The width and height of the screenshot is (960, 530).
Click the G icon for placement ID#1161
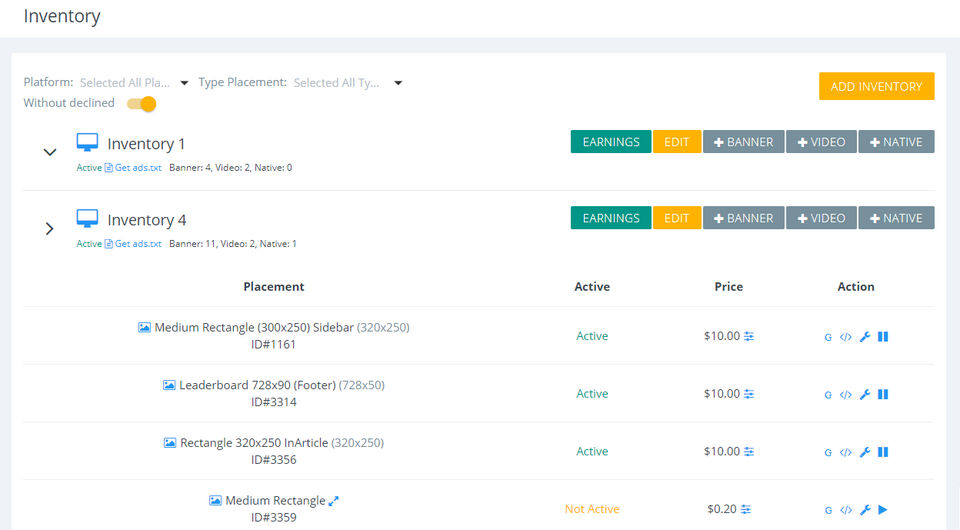[828, 337]
